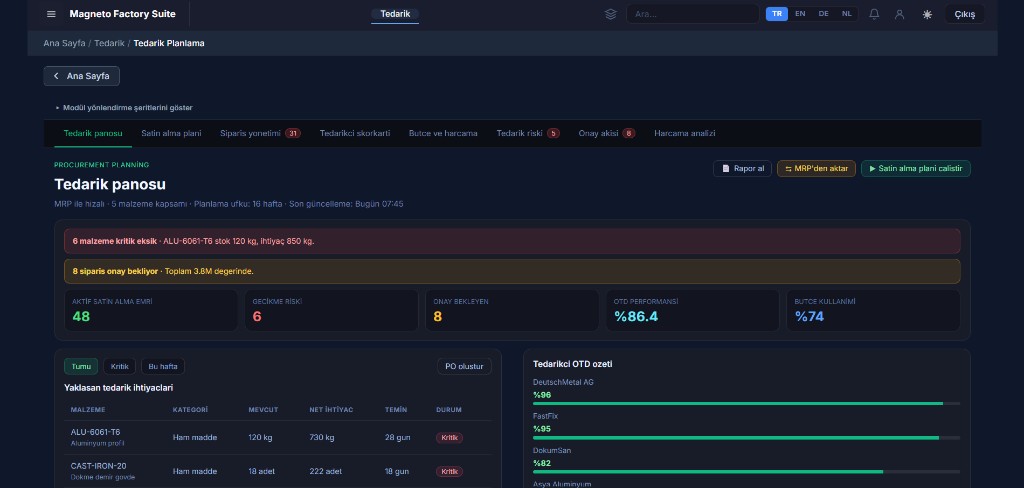Open the hamburger navigation menu
Viewport: 1024px width, 488px height.
[51, 14]
